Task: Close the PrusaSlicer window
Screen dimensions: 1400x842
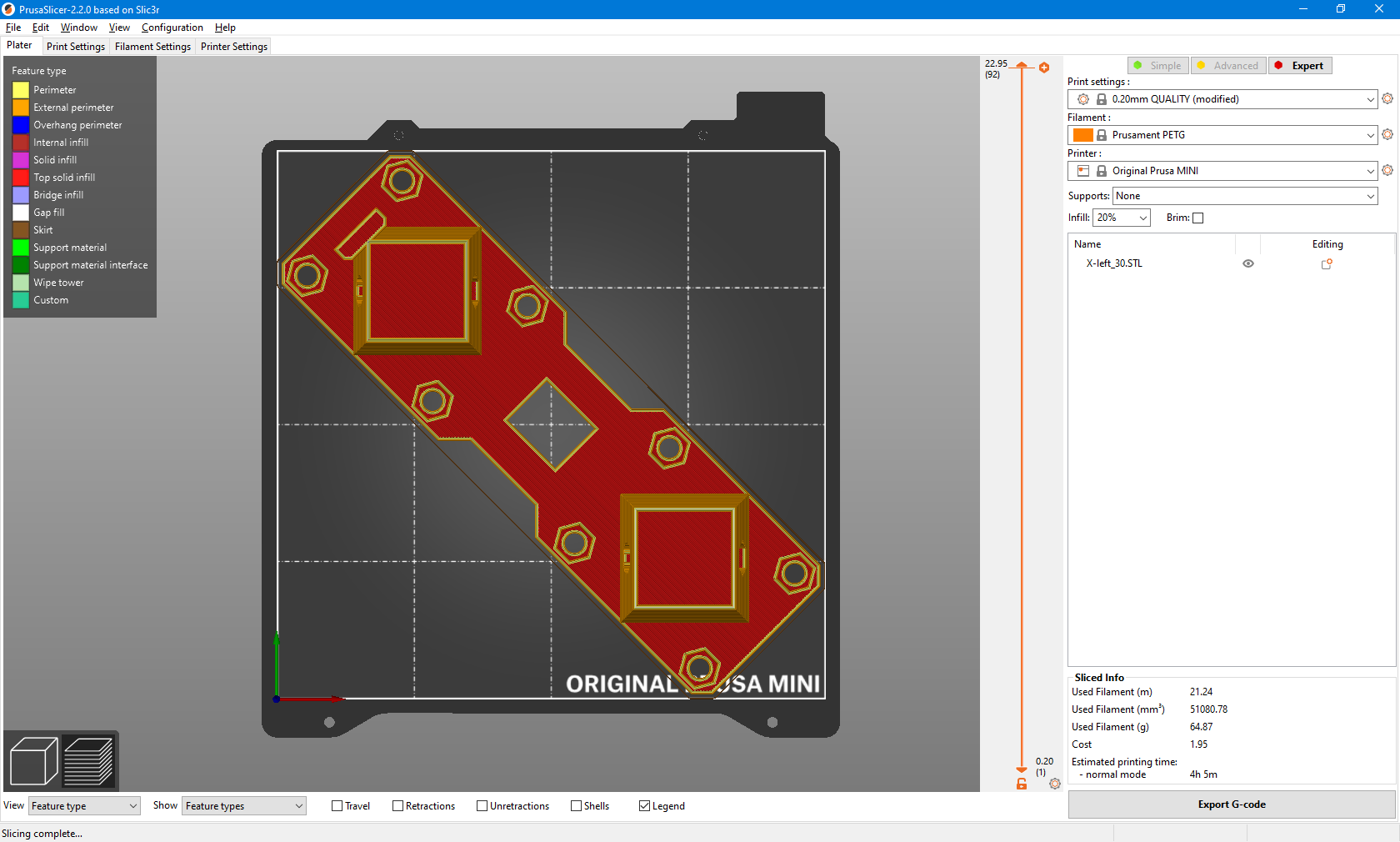Action: click(1379, 9)
